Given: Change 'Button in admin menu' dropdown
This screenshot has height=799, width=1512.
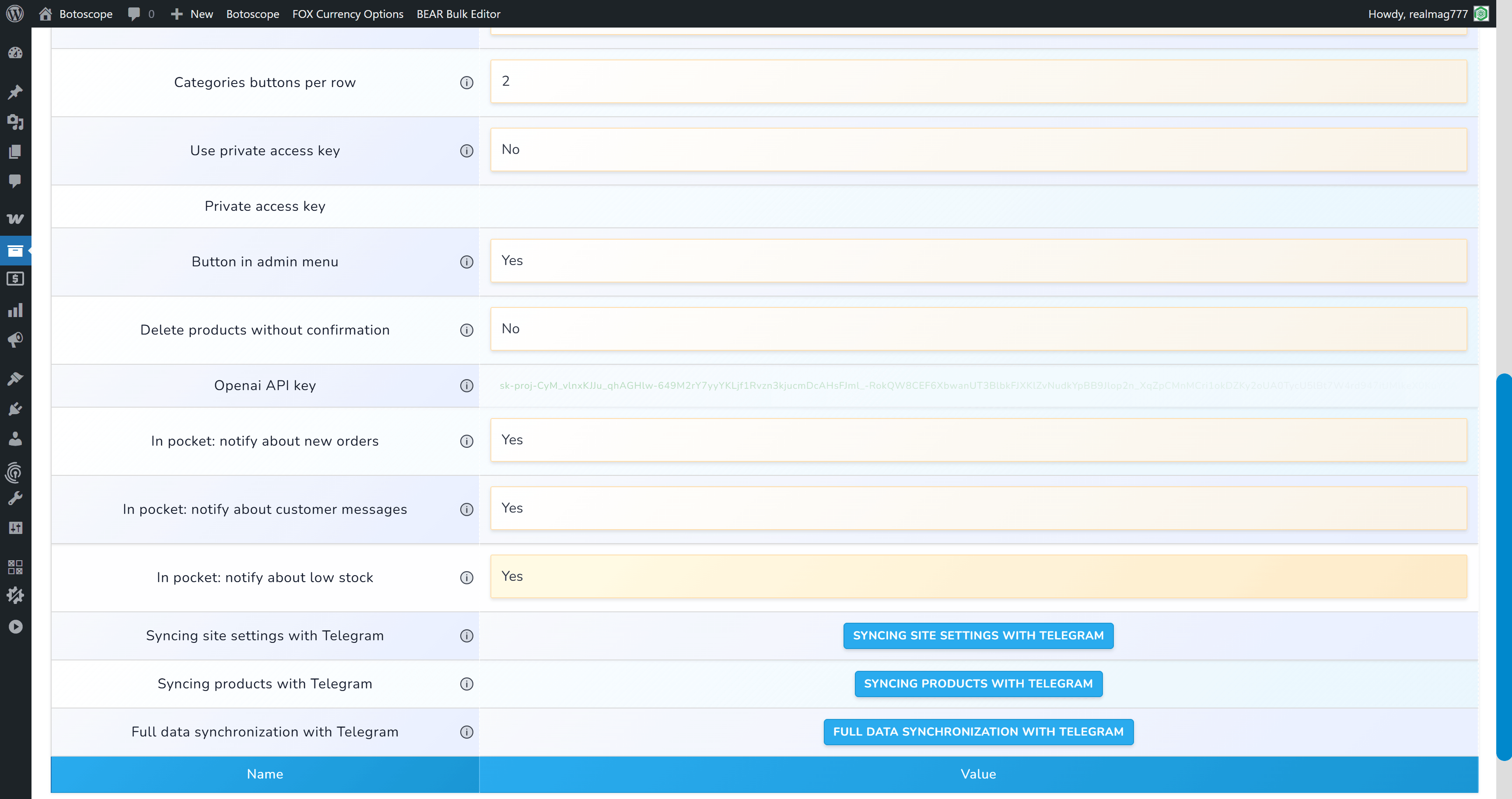Looking at the screenshot, I should tap(977, 261).
